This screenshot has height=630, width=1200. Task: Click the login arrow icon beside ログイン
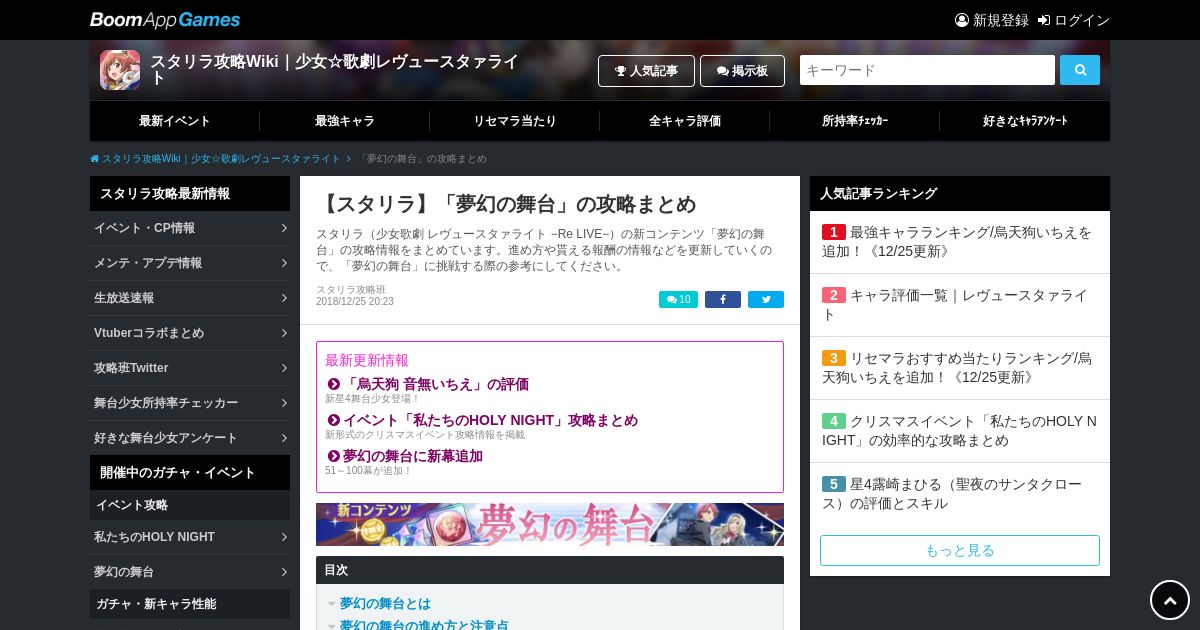[x=1044, y=20]
